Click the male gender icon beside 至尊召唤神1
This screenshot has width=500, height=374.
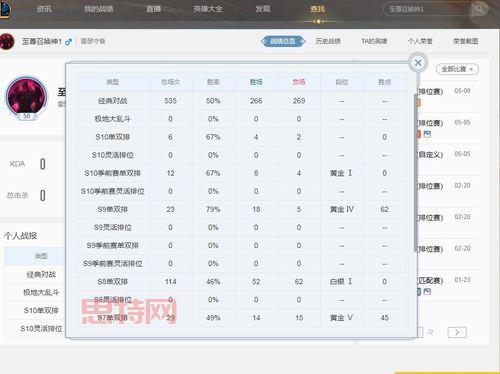pyautogui.click(x=68, y=42)
